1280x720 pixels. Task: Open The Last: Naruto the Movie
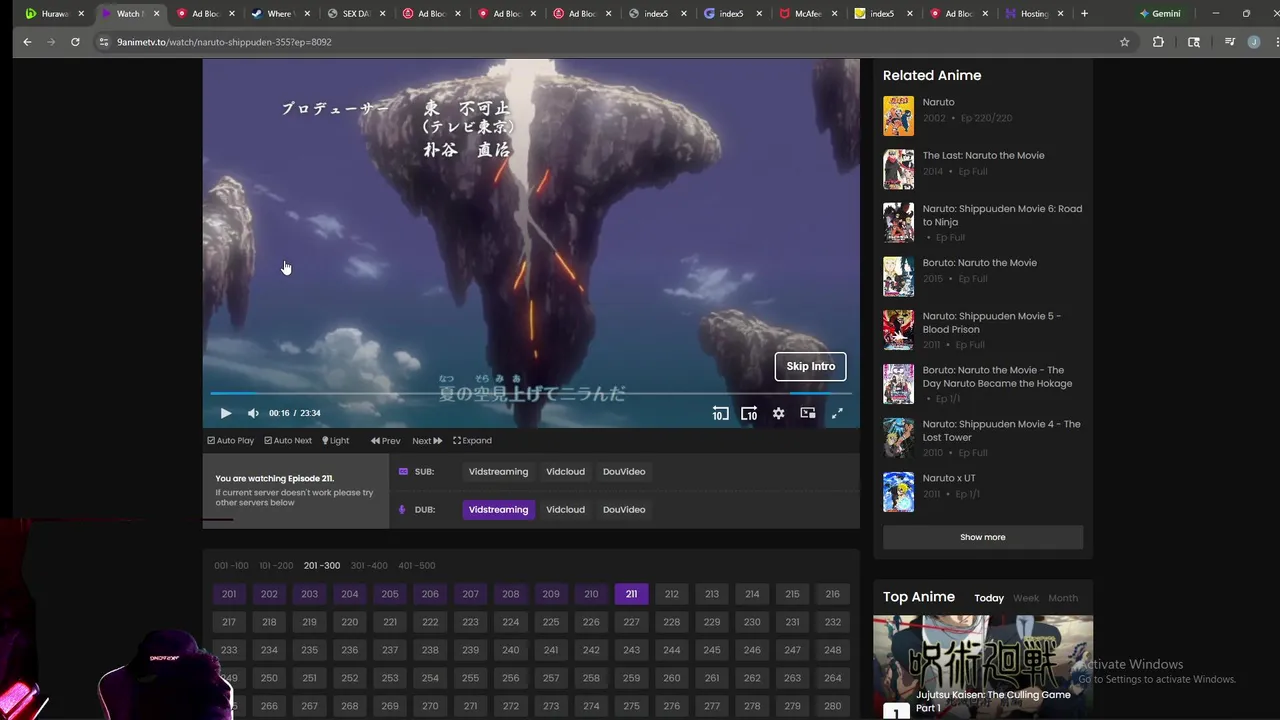(x=983, y=156)
